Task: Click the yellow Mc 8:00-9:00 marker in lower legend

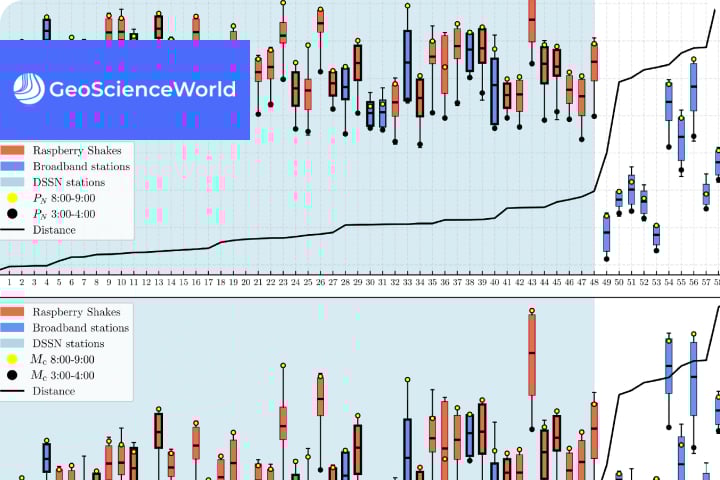Action: pos(12,359)
